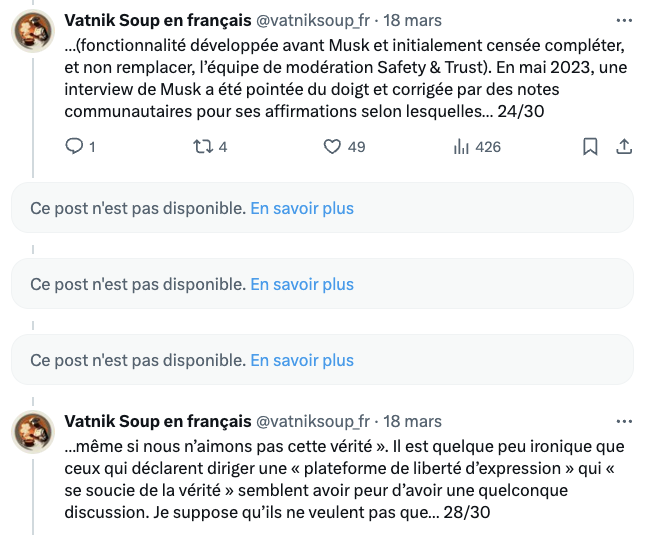Open @vatniksoup_fr handle on the 28/30 post

coord(313,421)
